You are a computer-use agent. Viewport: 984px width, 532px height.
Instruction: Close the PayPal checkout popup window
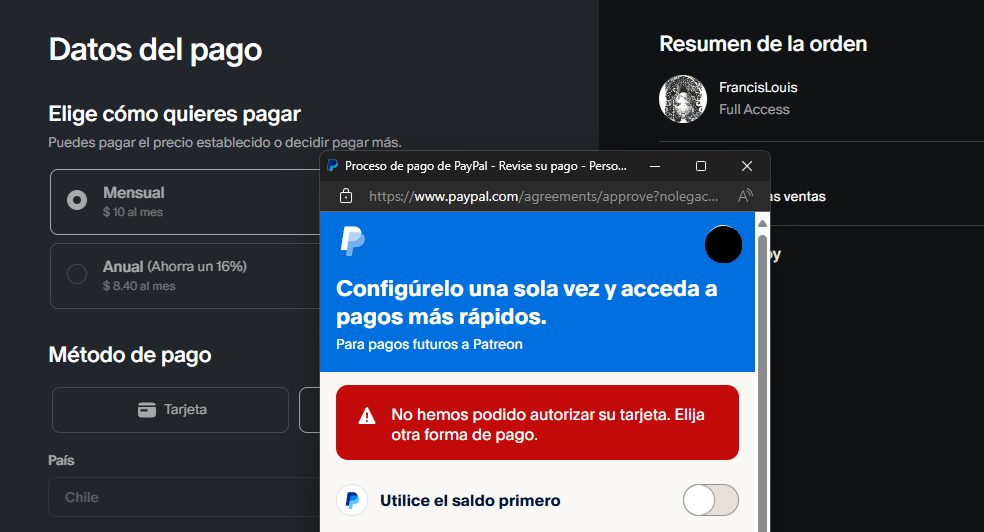coord(746,166)
